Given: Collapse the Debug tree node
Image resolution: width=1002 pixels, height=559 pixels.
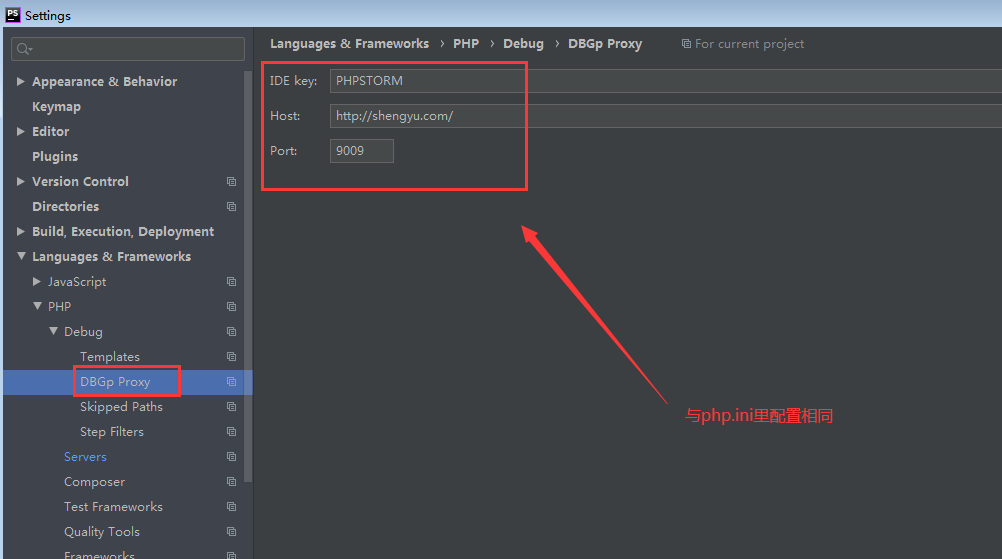Looking at the screenshot, I should [53, 332].
